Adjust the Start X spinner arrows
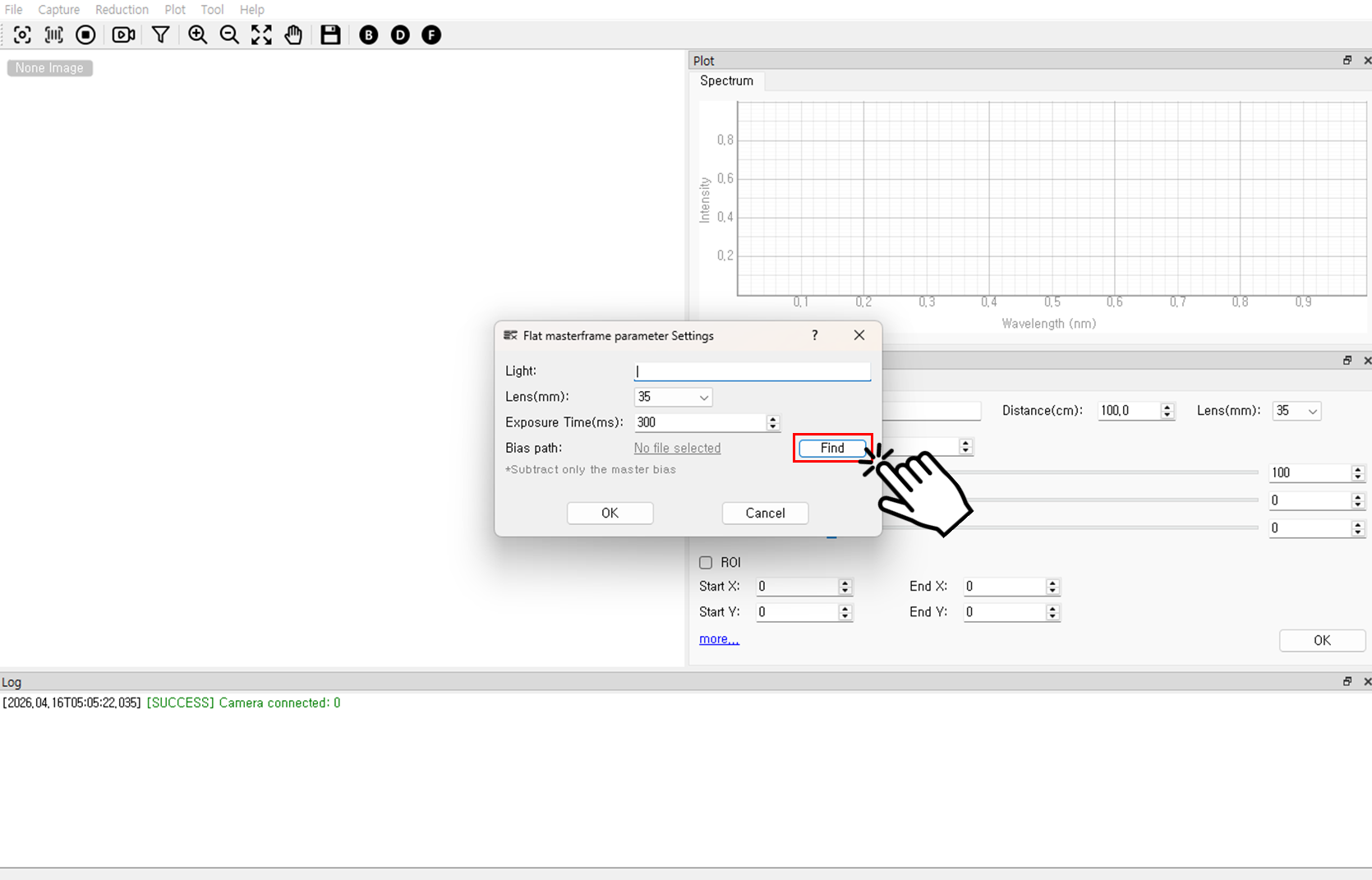Image resolution: width=1372 pixels, height=880 pixels. coord(845,587)
